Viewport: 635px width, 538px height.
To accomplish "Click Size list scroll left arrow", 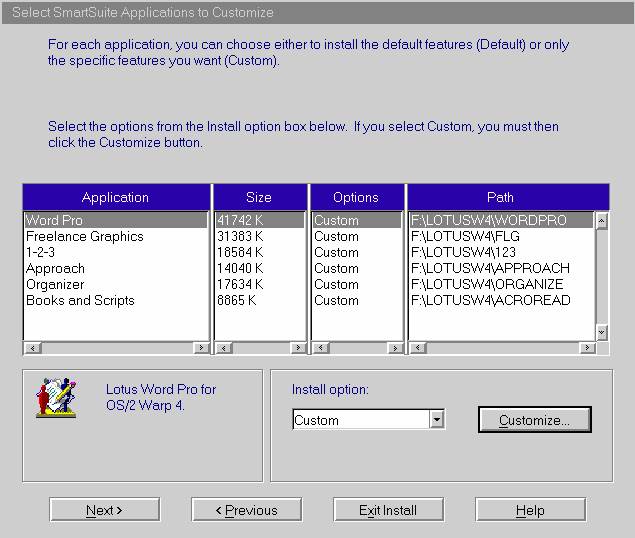I will [x=224, y=348].
